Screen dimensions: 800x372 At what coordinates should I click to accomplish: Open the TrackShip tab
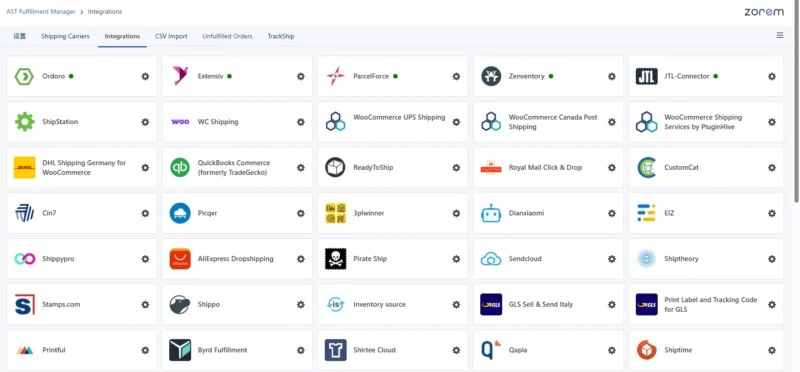pyautogui.click(x=281, y=36)
